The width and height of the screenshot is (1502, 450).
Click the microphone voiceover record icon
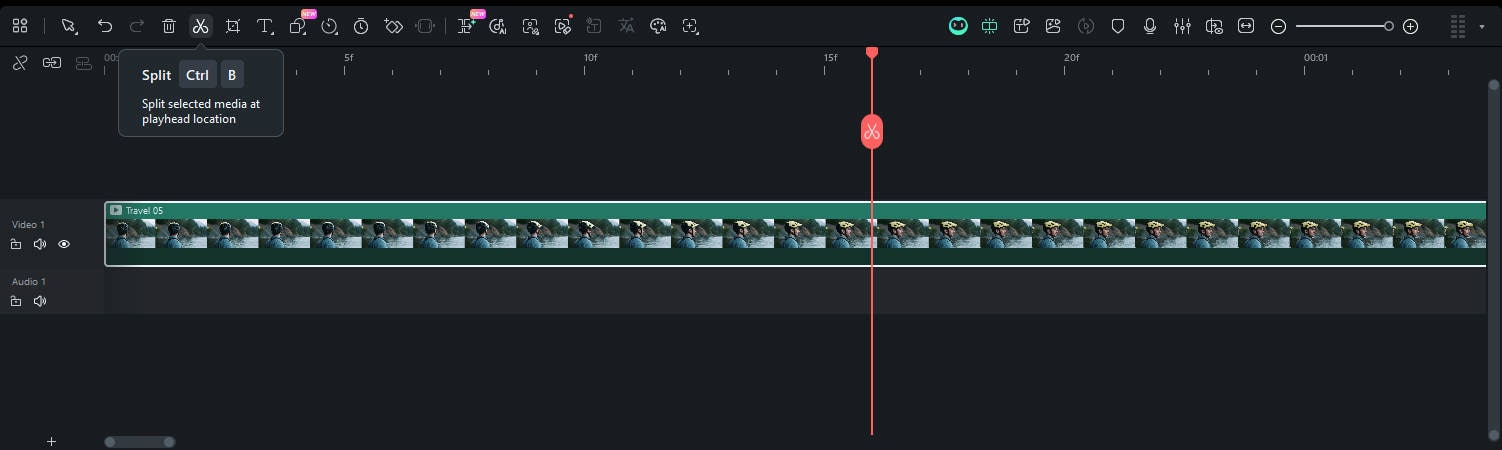pos(1150,27)
